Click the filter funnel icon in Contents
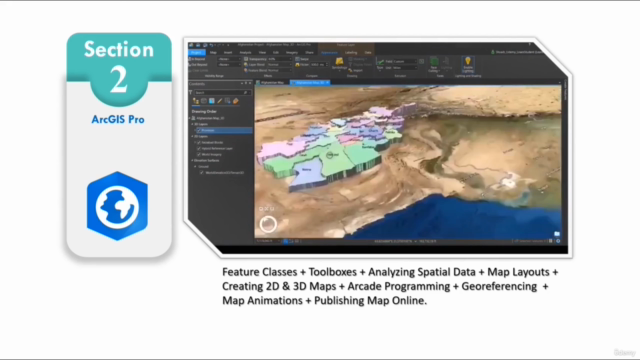The image size is (640, 360). point(191,93)
